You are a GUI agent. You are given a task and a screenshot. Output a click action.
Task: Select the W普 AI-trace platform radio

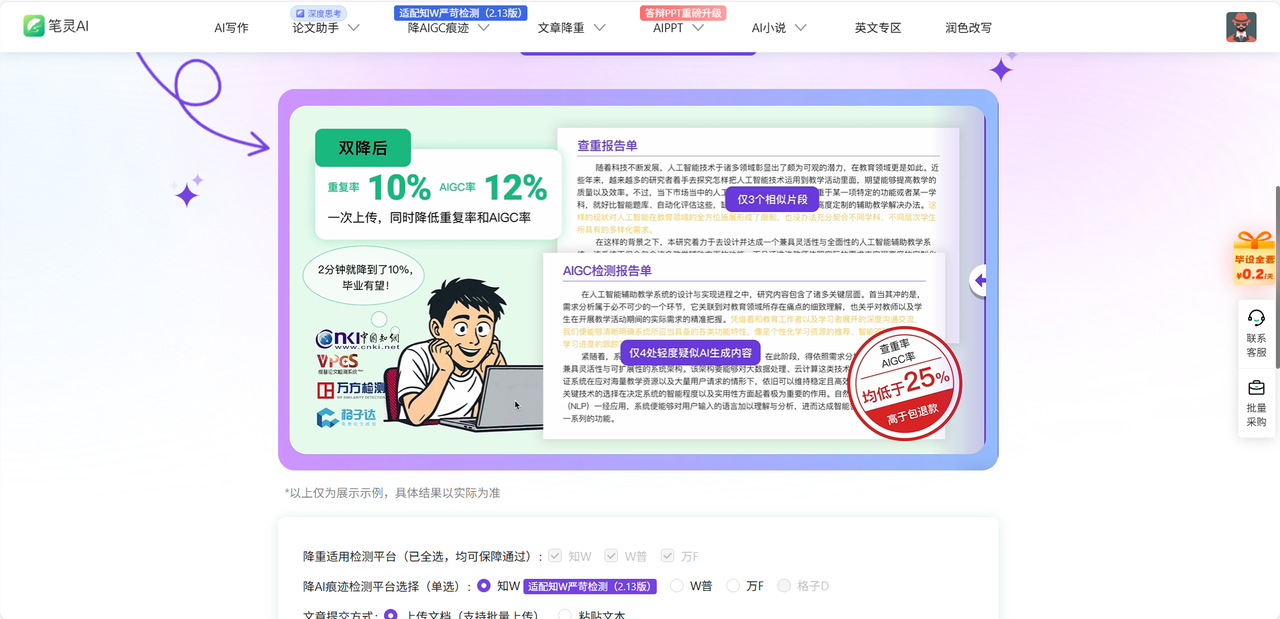[676, 586]
